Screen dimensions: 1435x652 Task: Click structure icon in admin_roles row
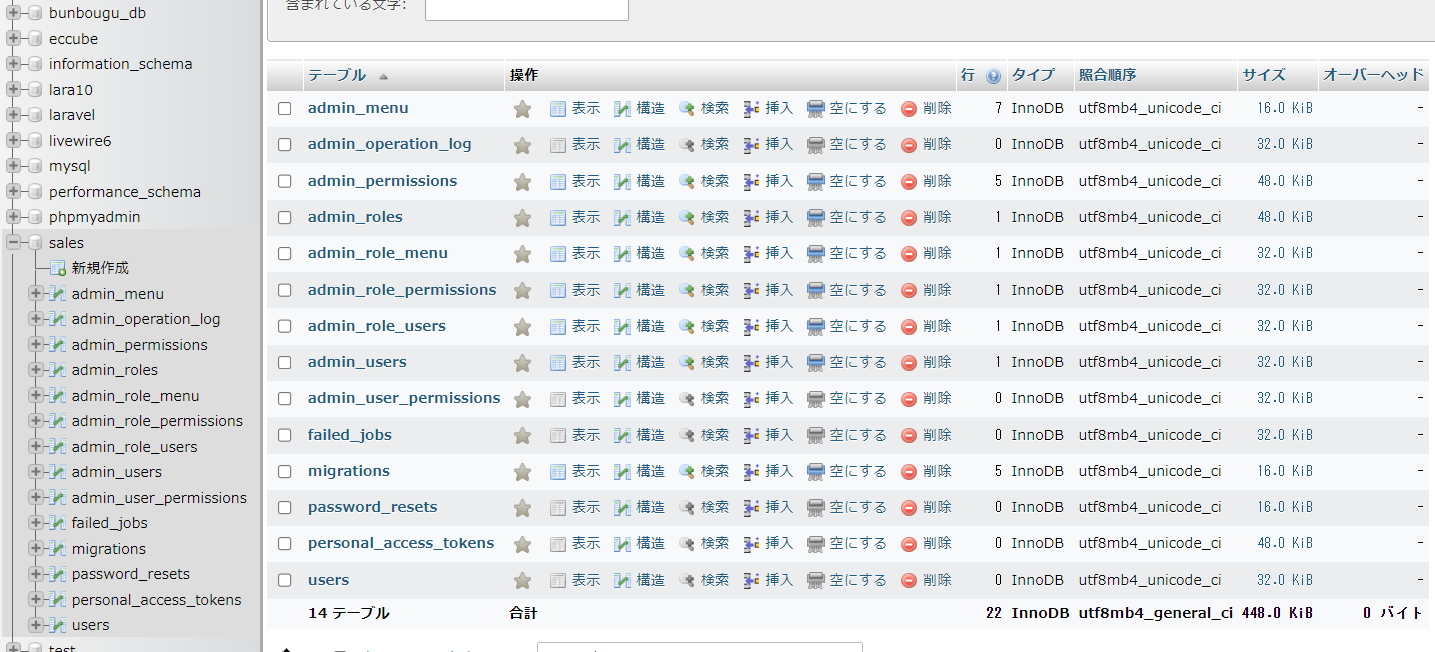click(x=622, y=218)
